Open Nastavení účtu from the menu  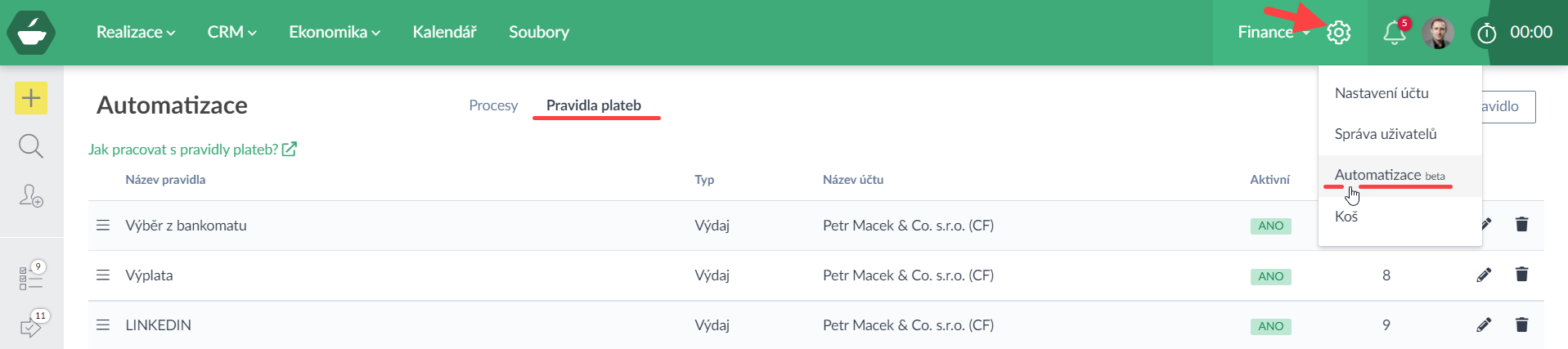1382,93
